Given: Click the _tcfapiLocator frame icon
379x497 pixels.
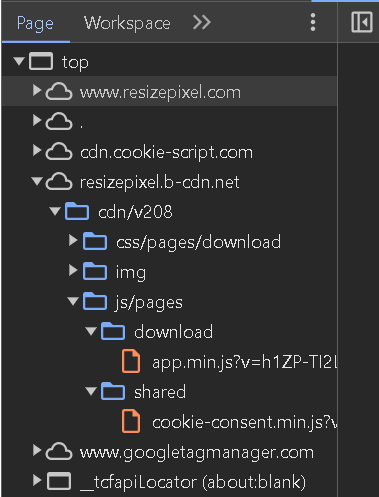Looking at the screenshot, I should 59,481.
